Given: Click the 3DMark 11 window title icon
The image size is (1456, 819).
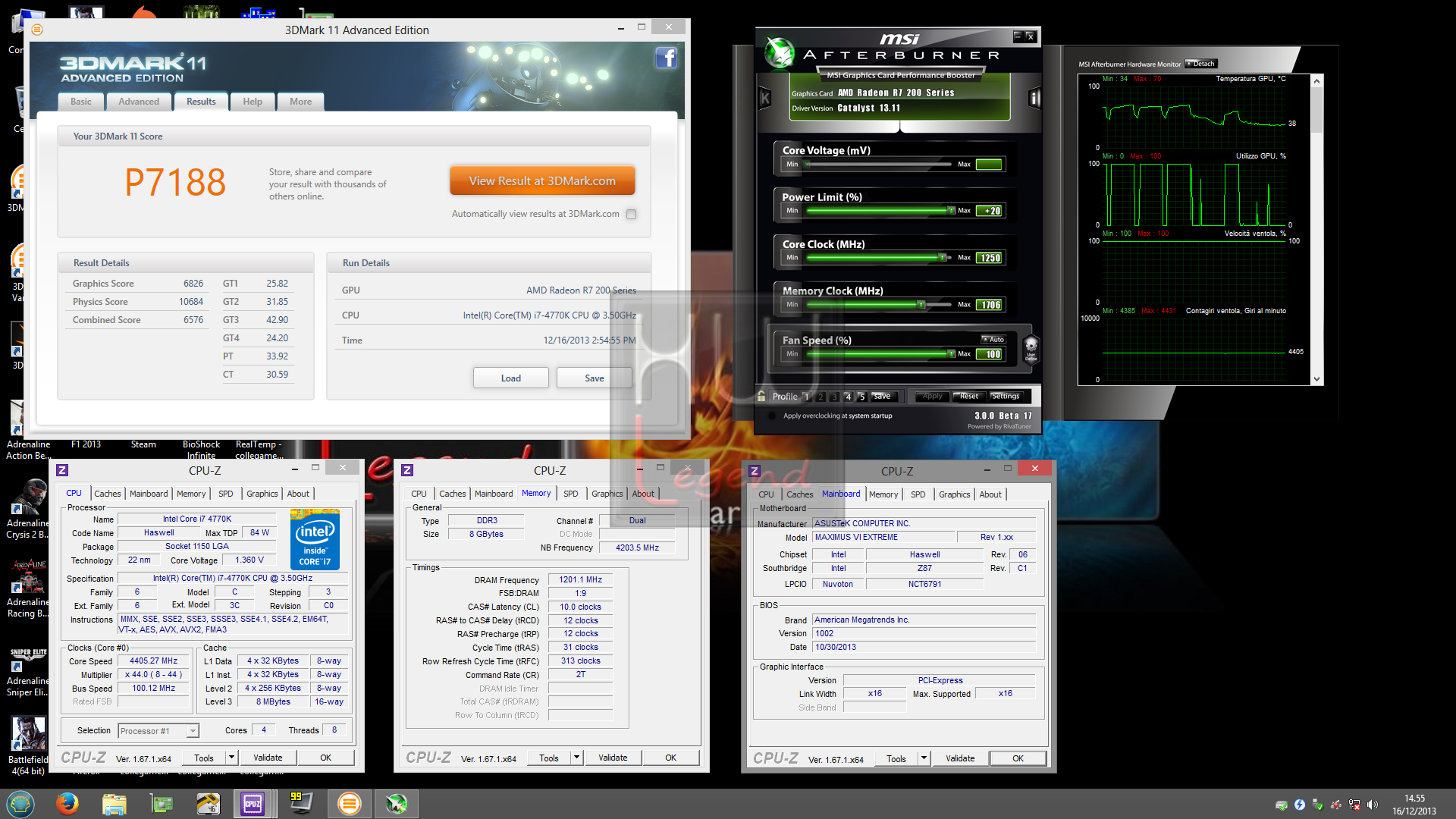Looking at the screenshot, I should pos(37,30).
